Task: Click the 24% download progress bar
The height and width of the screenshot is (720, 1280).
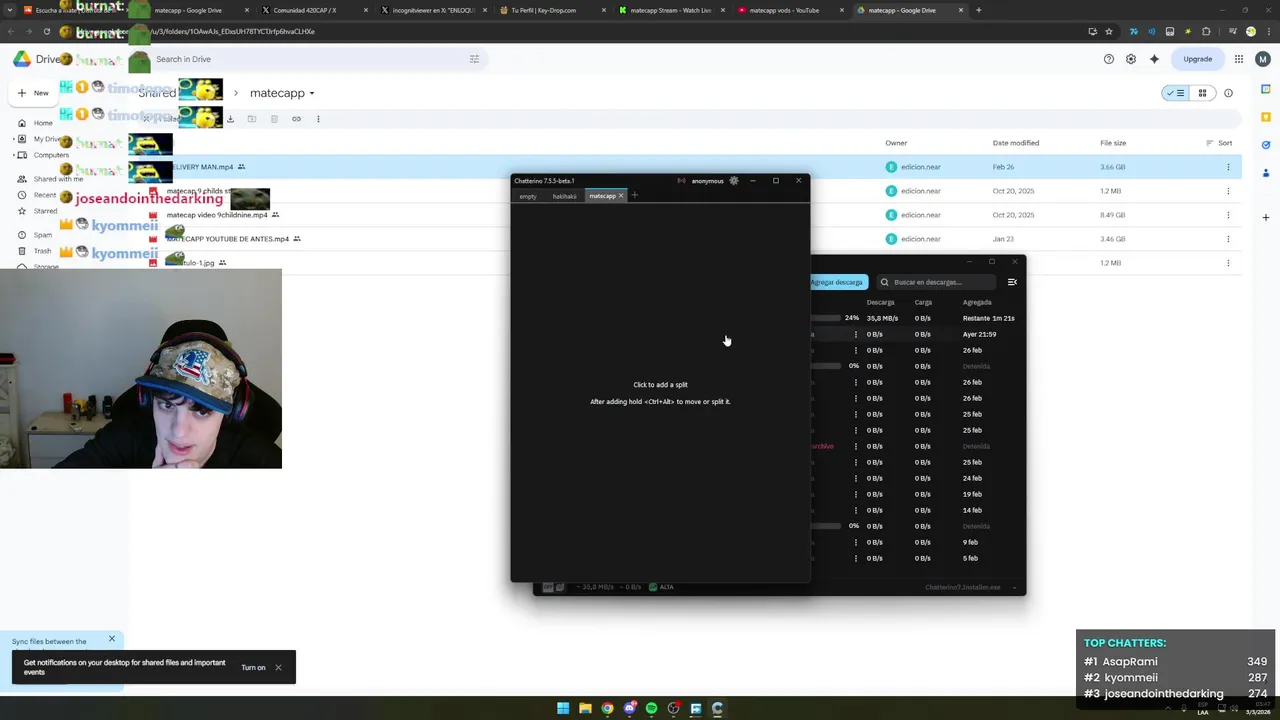Action: click(826, 318)
